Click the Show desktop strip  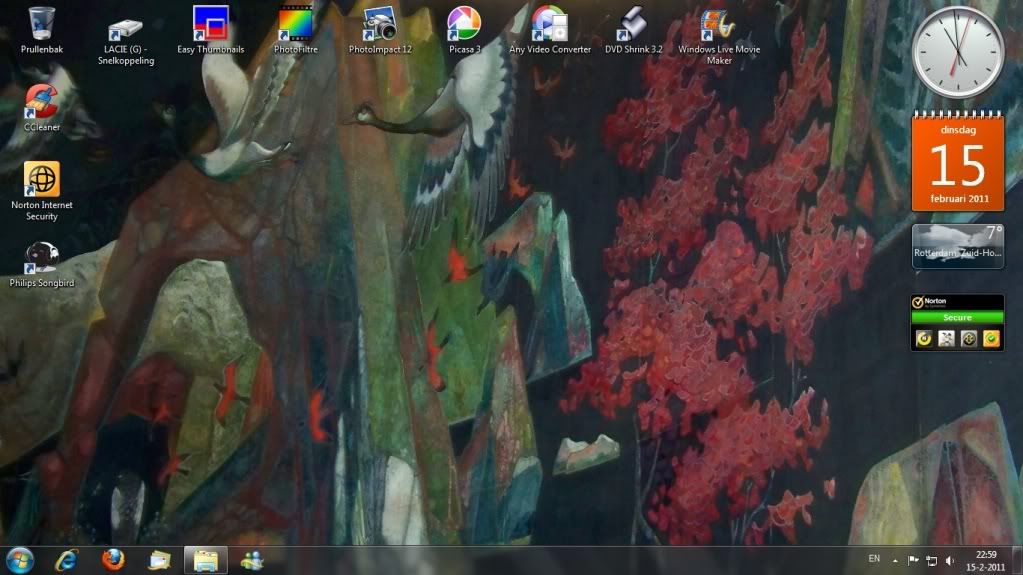point(1017,561)
